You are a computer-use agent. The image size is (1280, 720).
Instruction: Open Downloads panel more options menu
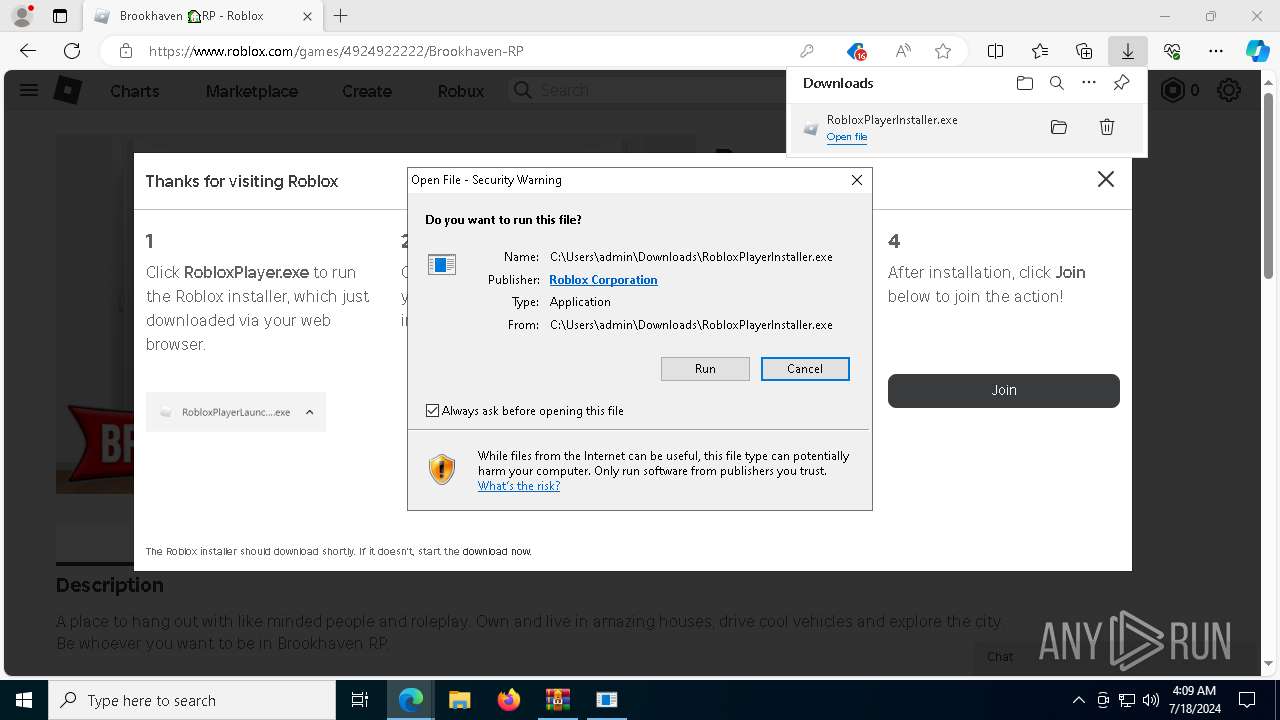(1089, 83)
